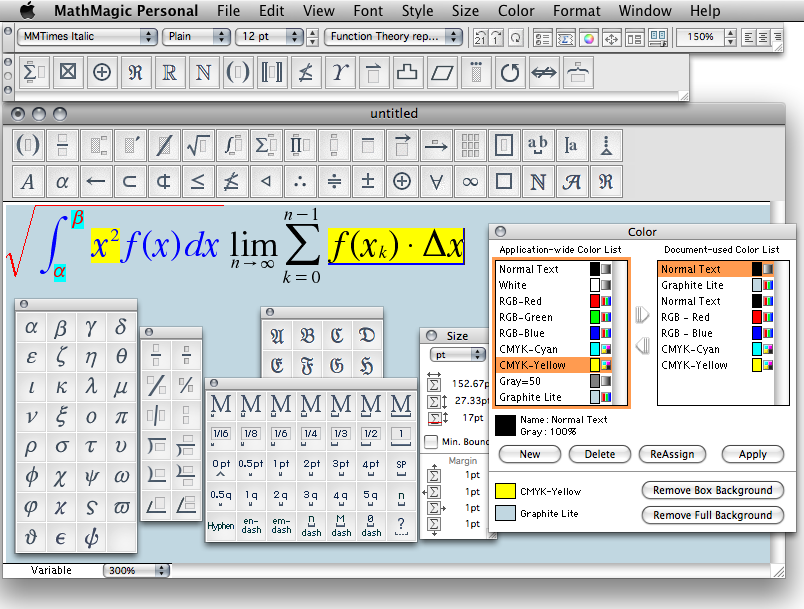Insert the en-dash from the spacing palette
The height and width of the screenshot is (609, 804).
click(251, 526)
